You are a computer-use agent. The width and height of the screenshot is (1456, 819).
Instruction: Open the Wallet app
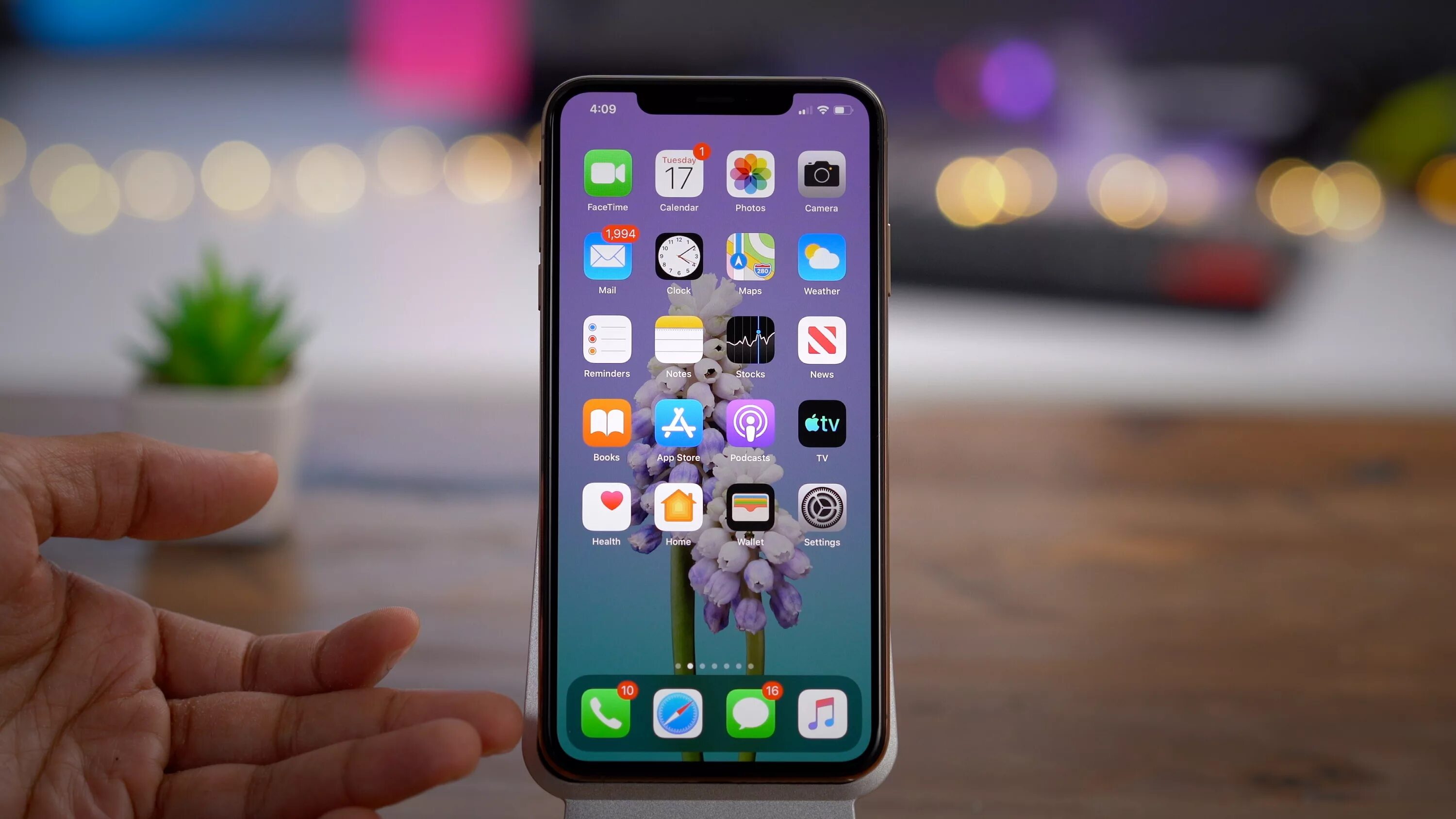[x=749, y=511]
